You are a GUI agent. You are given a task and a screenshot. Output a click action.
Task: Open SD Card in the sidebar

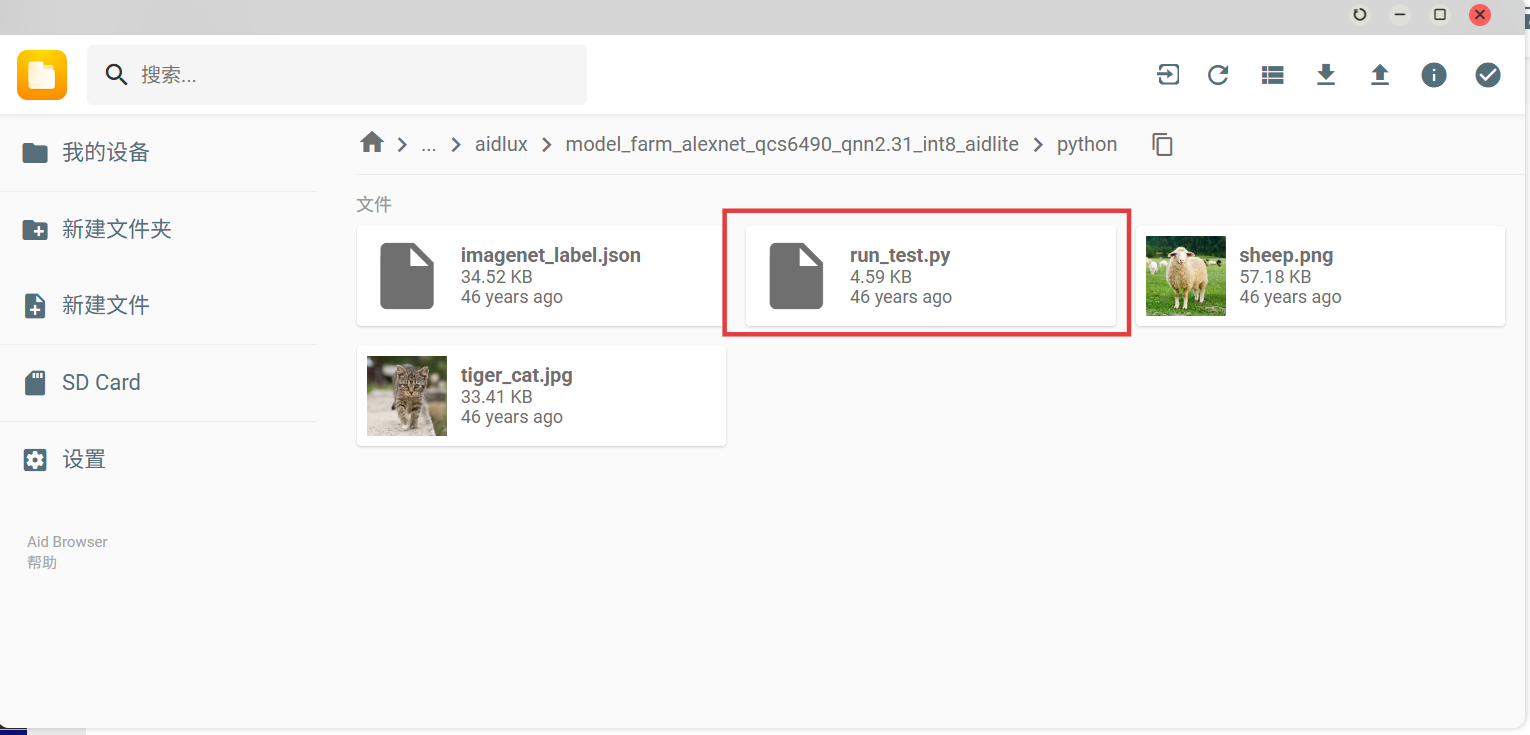pos(100,382)
